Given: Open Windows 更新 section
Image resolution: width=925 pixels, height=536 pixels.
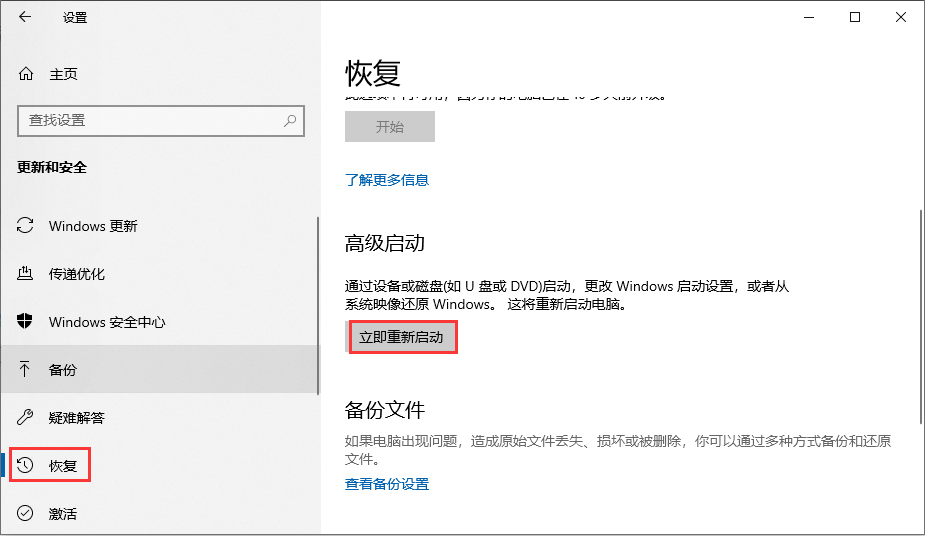Looking at the screenshot, I should (x=159, y=225).
